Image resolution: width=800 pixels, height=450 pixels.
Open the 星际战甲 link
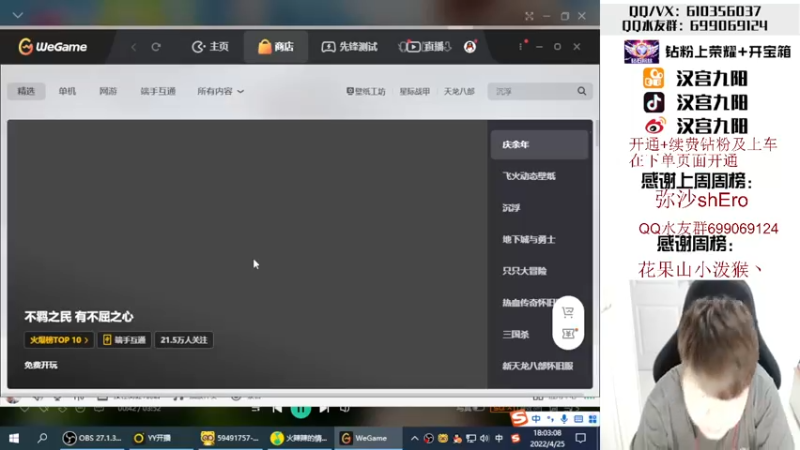pos(414,91)
